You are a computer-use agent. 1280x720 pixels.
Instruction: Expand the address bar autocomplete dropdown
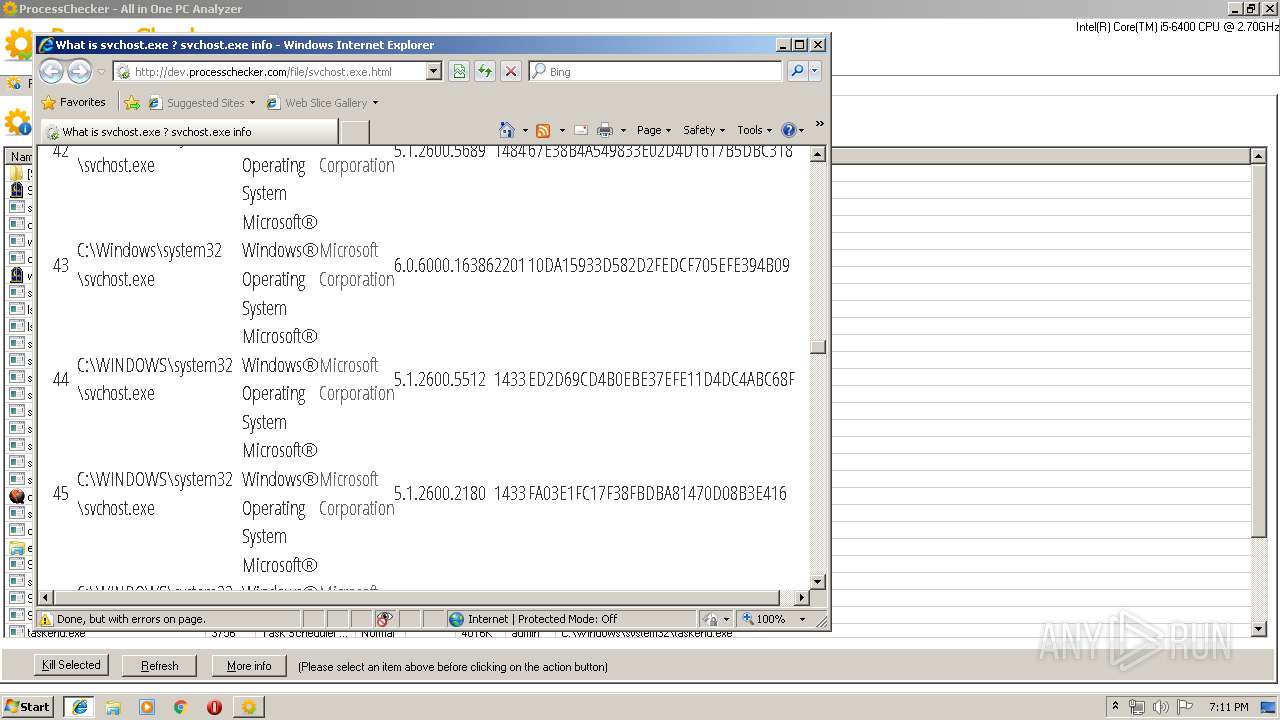coord(434,71)
